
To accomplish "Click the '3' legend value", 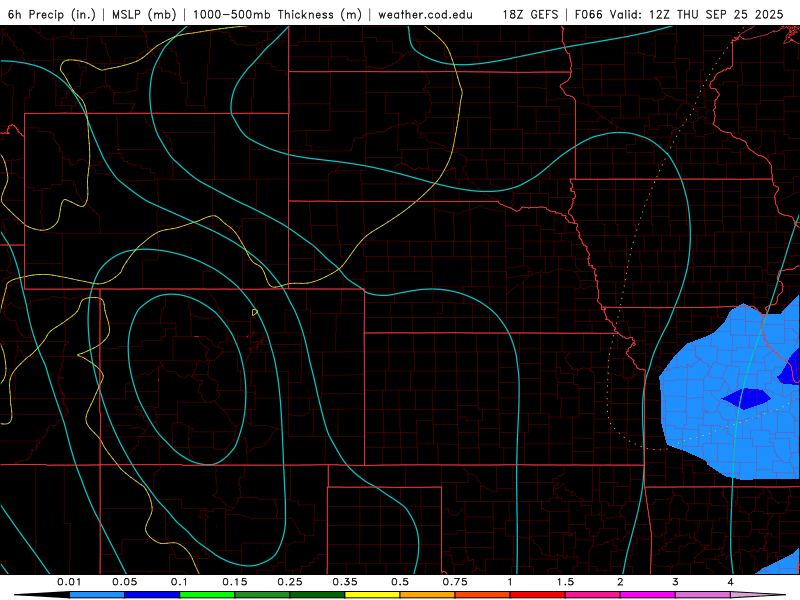I will [x=676, y=582].
